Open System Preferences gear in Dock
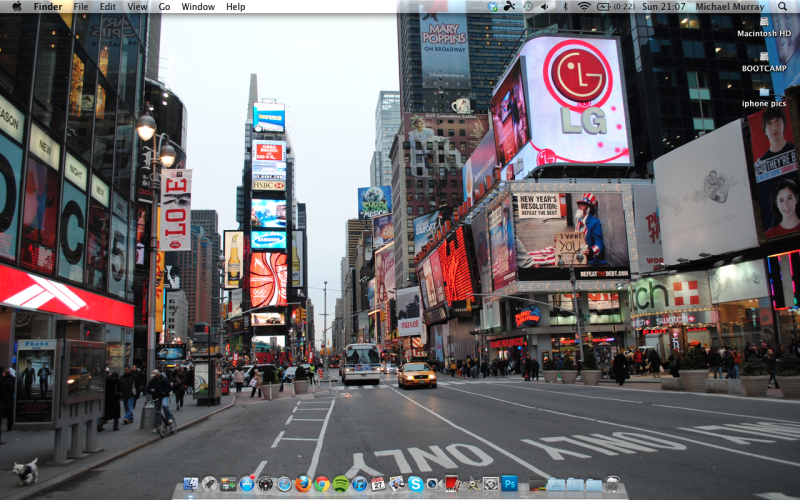This screenshot has height=500, width=800. [x=490, y=483]
